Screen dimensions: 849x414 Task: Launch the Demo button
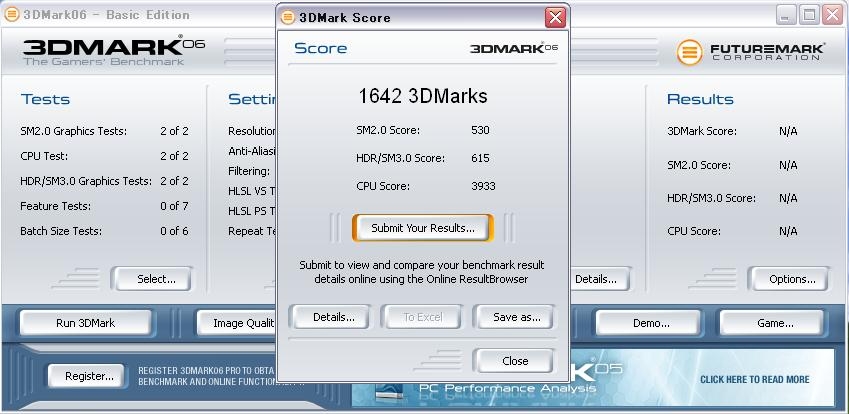coord(649,324)
